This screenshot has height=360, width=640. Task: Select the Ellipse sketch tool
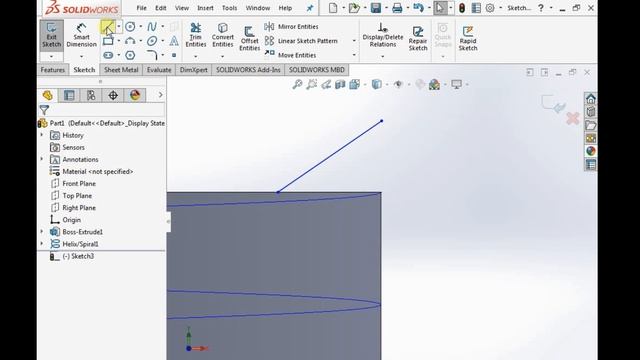pos(152,41)
